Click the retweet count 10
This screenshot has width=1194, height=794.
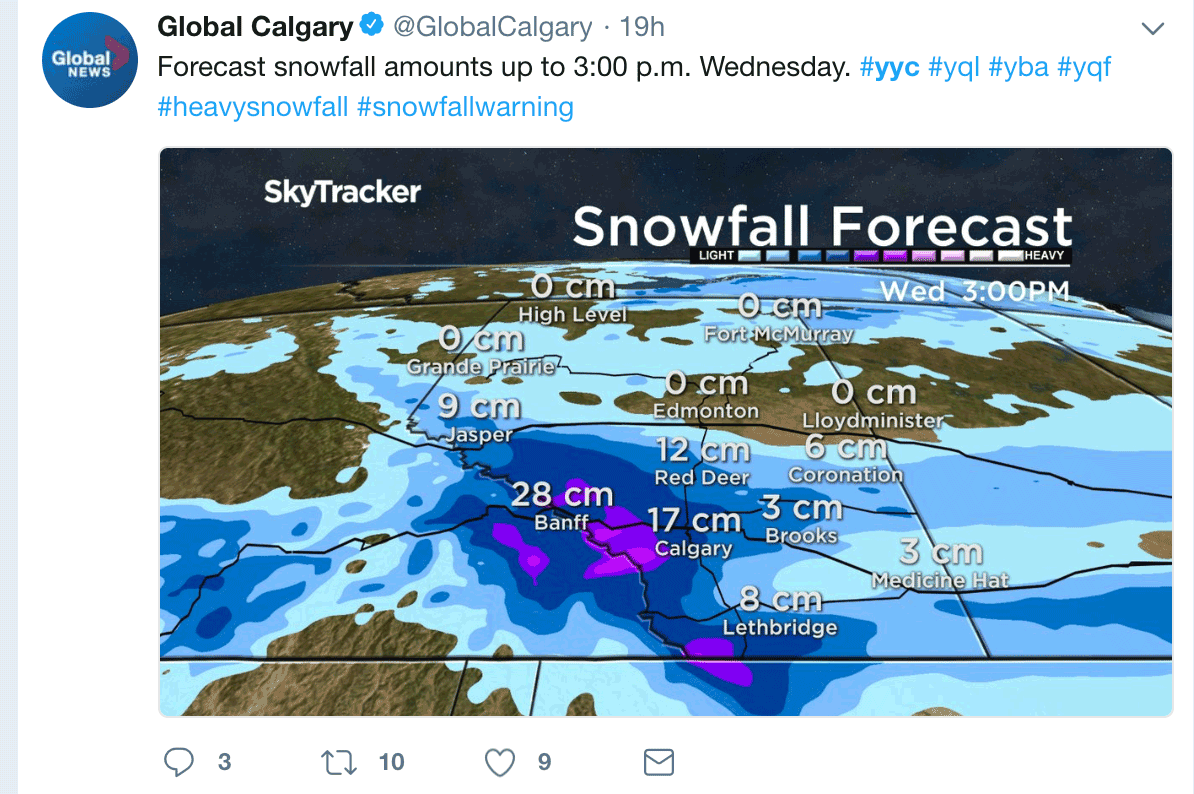click(x=391, y=762)
